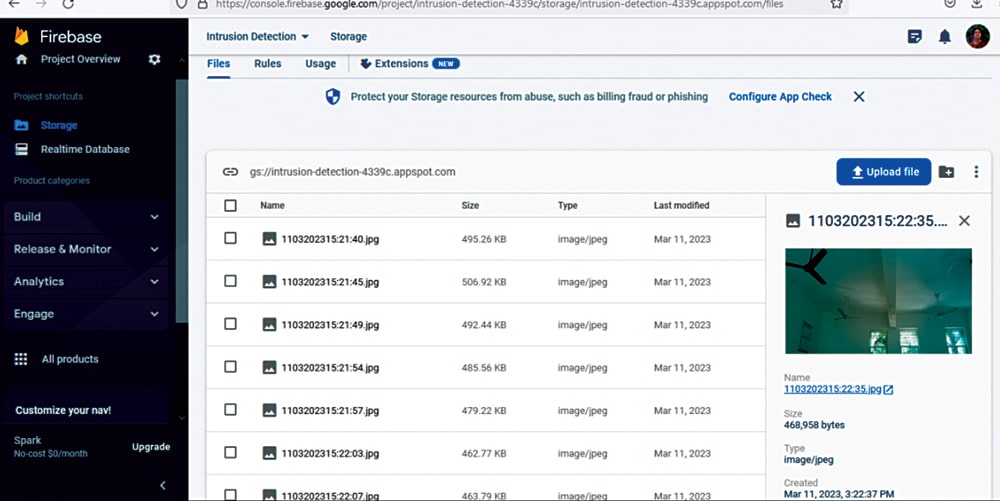The width and height of the screenshot is (1000, 501).
Task: Open All products grid icon
Action: point(21,359)
